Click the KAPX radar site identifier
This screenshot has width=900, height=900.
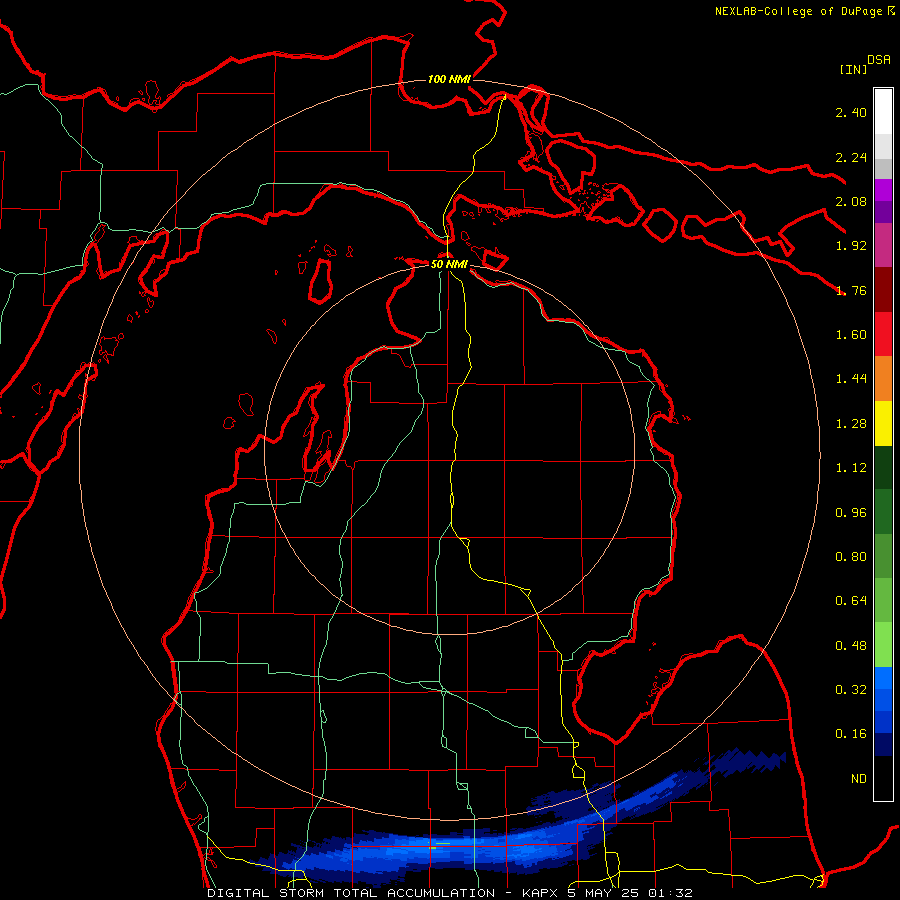pos(541,893)
